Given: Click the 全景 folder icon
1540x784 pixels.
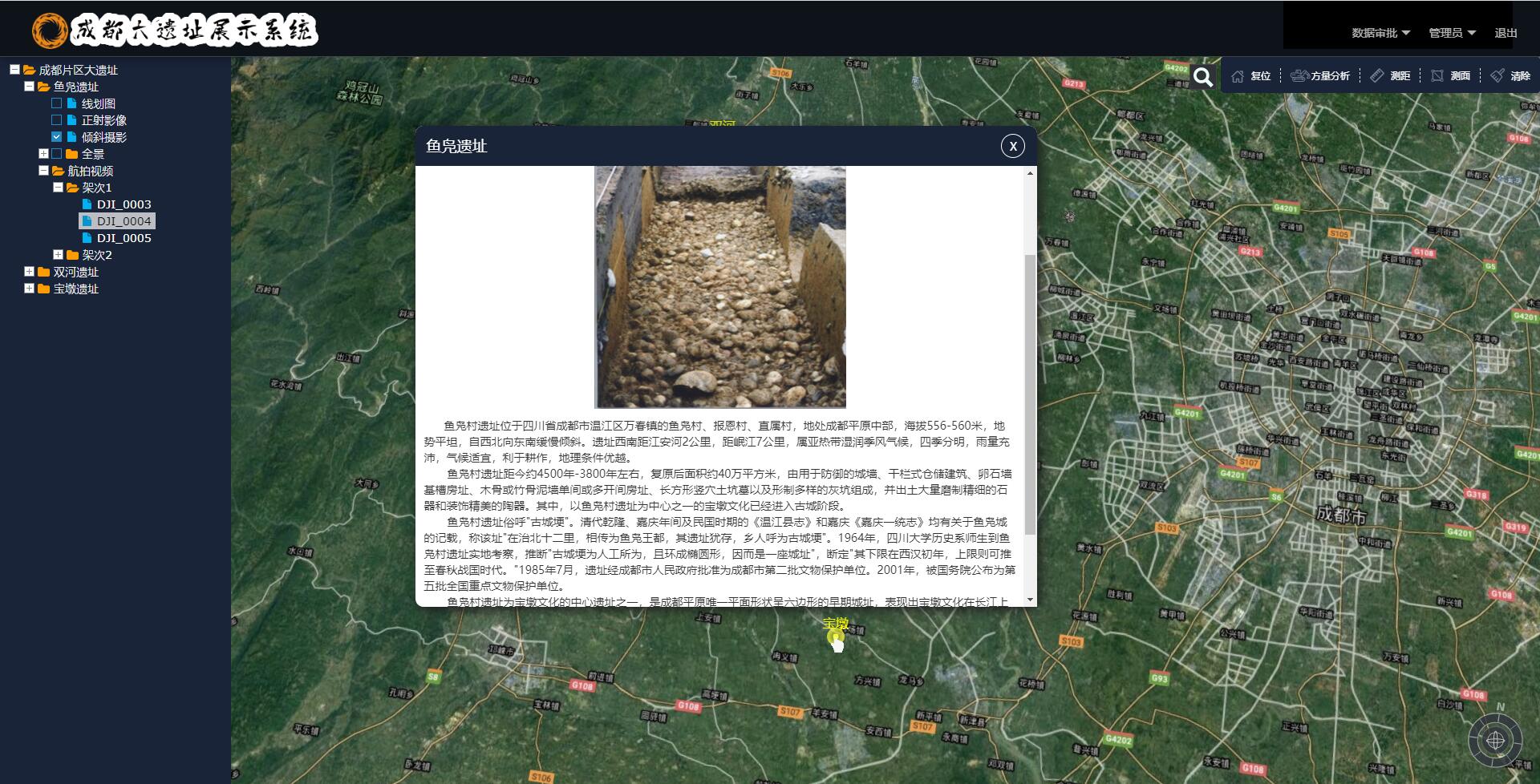Looking at the screenshot, I should tap(72, 154).
